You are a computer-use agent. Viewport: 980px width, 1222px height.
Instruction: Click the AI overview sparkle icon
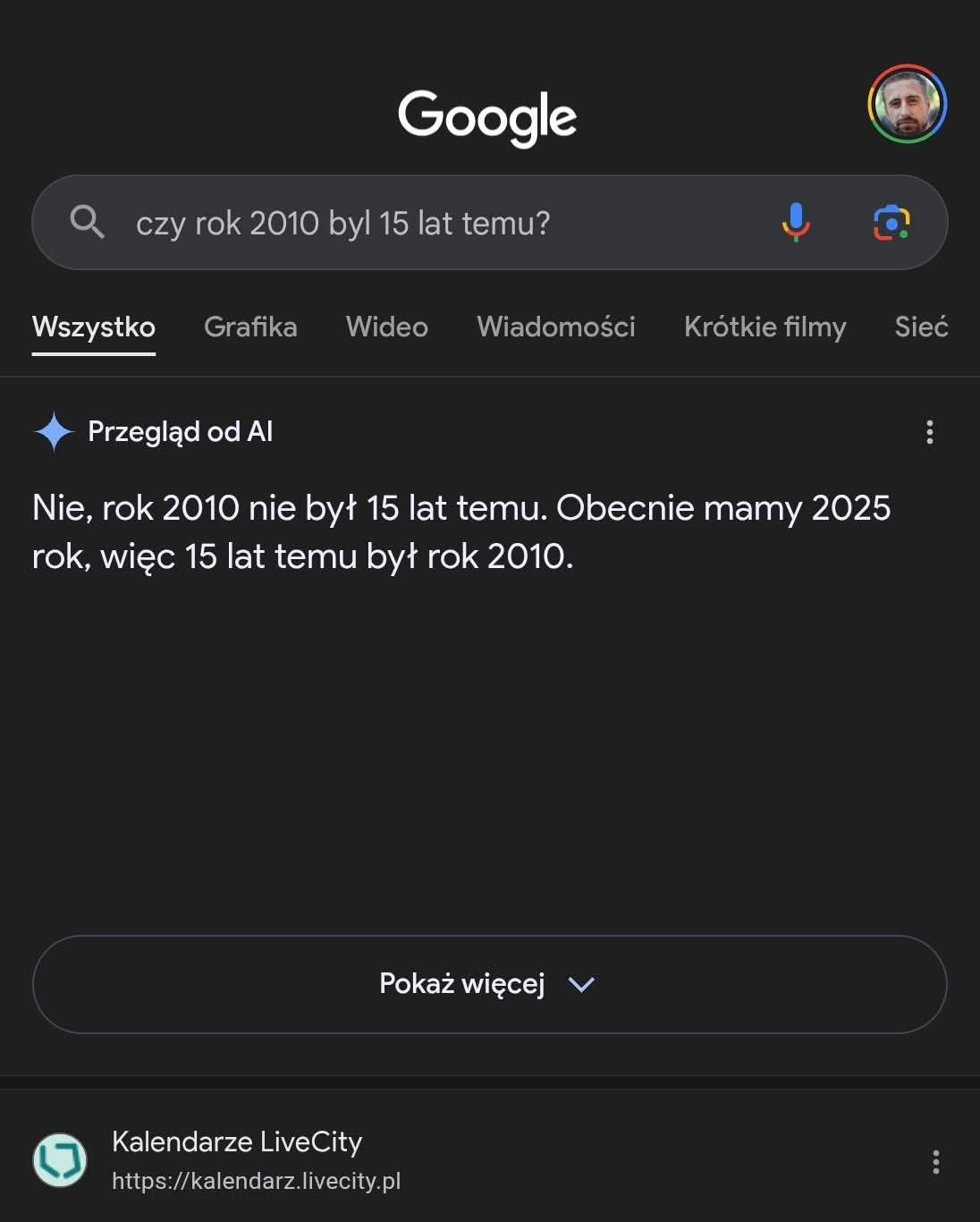54,432
